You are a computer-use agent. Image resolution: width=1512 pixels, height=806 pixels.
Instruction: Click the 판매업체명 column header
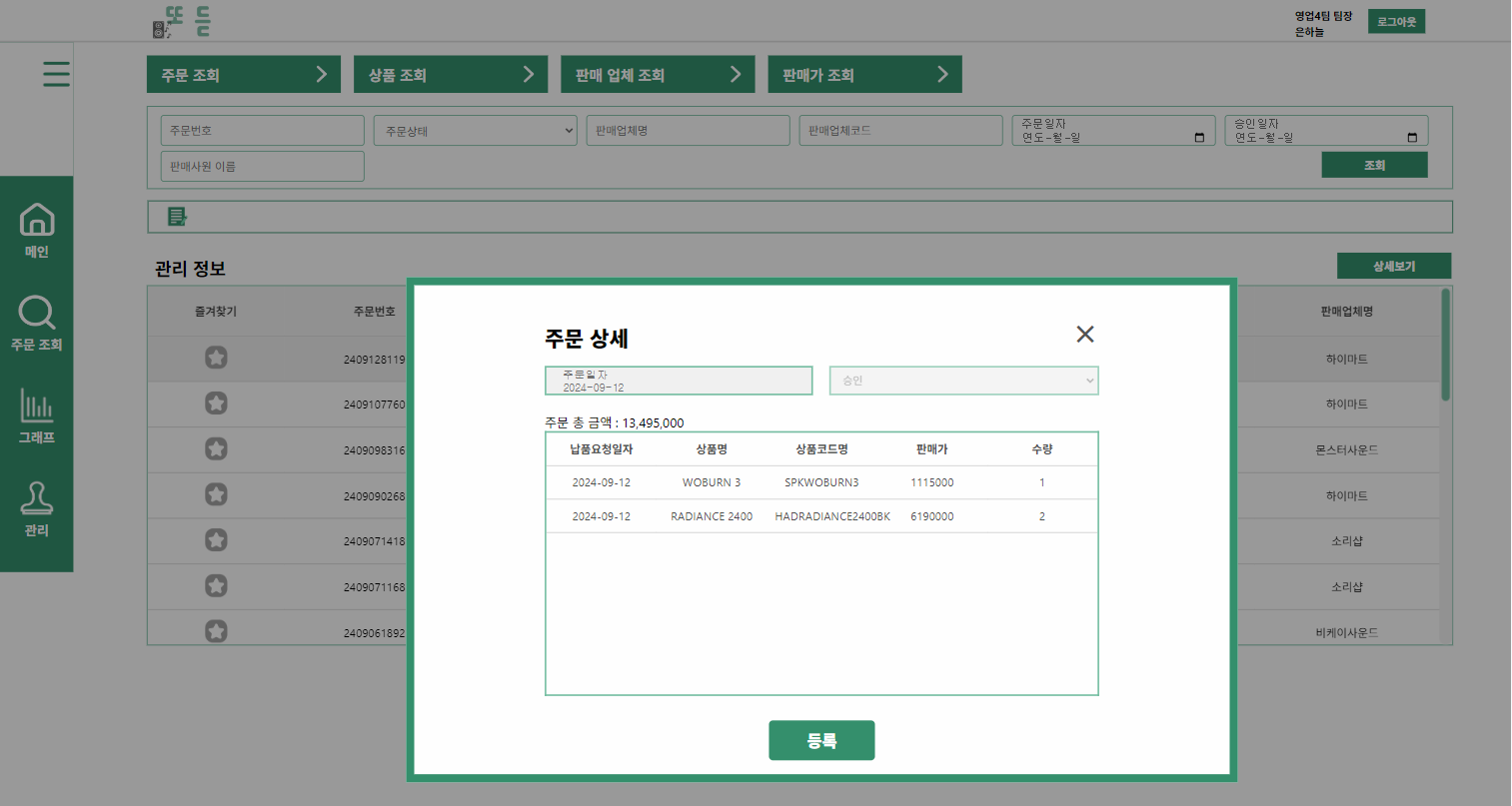point(1347,312)
